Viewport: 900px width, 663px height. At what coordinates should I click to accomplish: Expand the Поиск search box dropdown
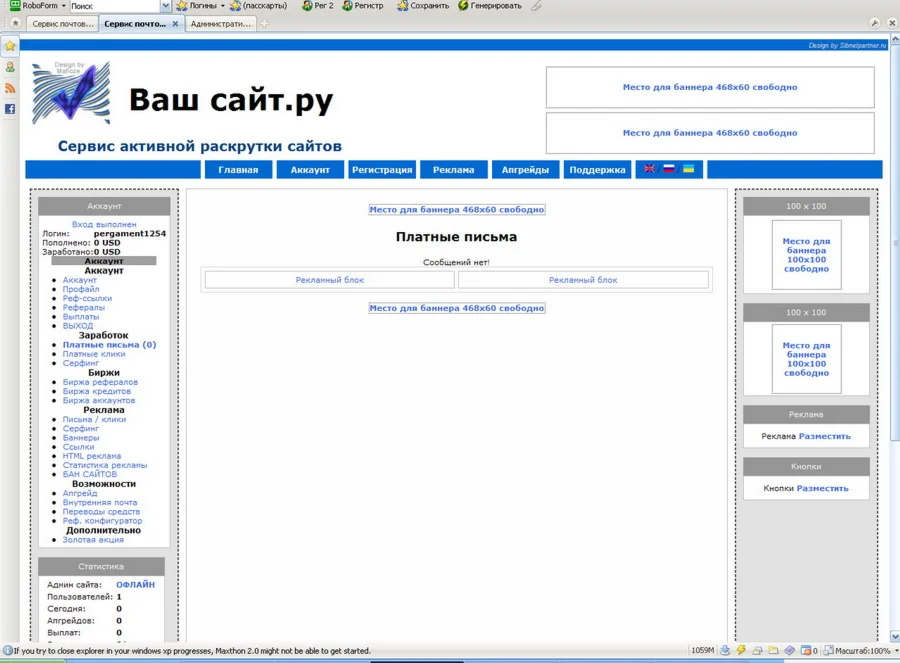coord(166,6)
